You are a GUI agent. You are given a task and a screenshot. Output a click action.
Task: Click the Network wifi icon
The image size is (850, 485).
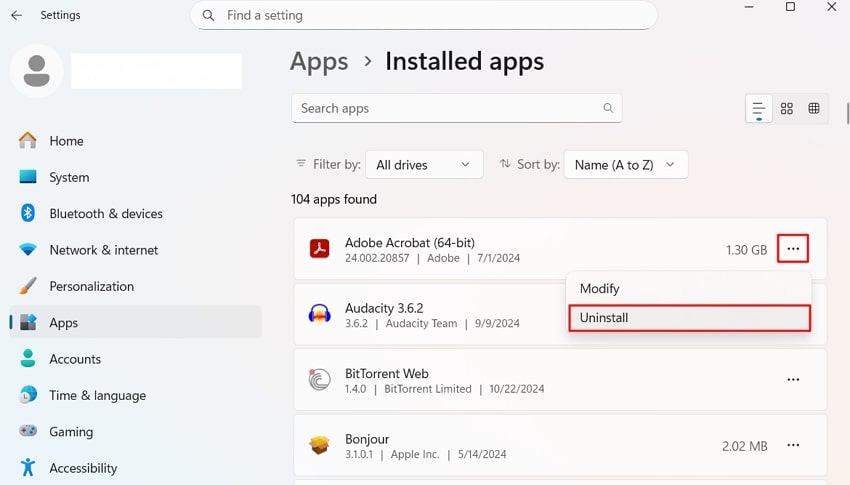click(28, 249)
